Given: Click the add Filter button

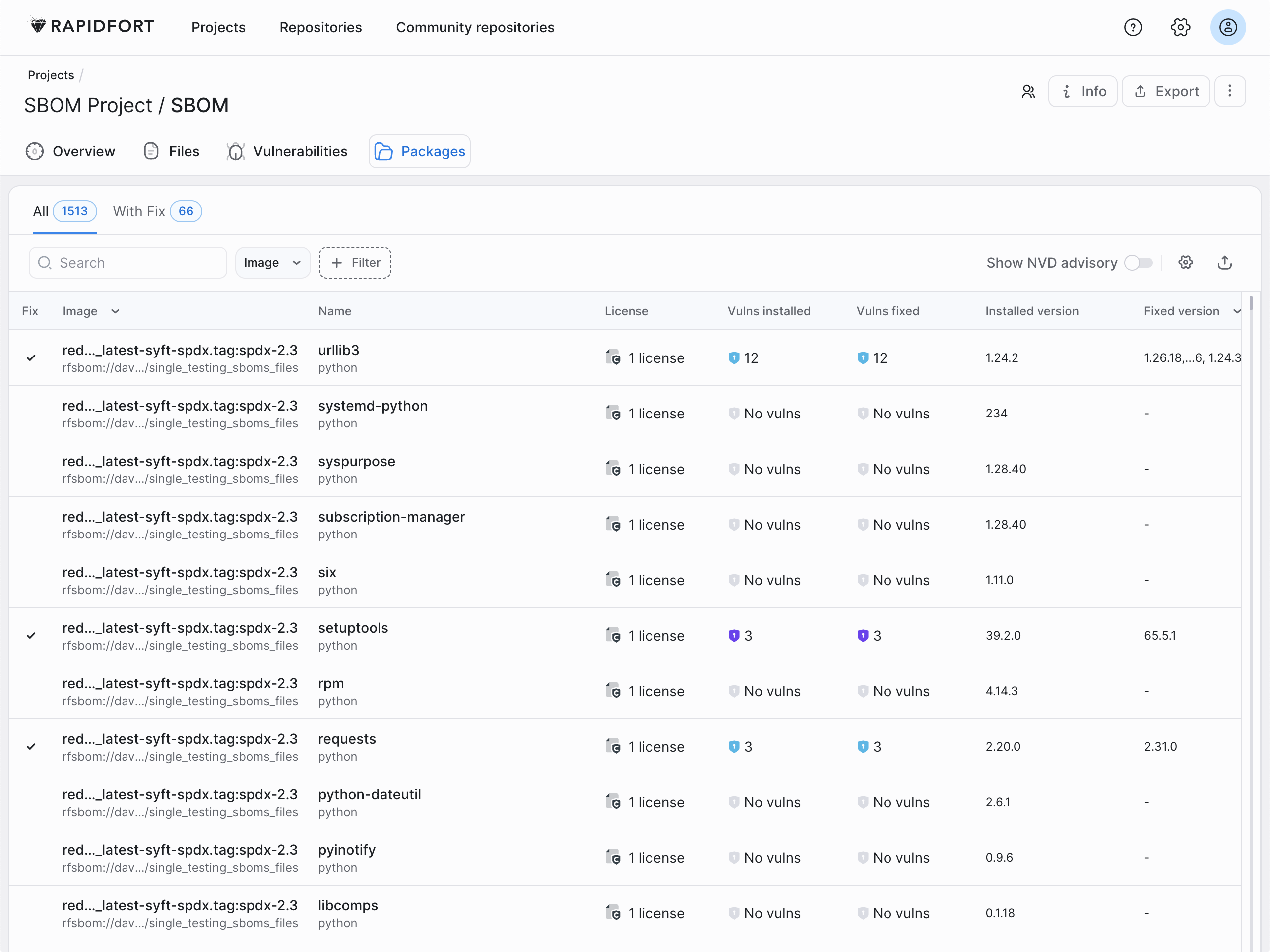Looking at the screenshot, I should 355,262.
